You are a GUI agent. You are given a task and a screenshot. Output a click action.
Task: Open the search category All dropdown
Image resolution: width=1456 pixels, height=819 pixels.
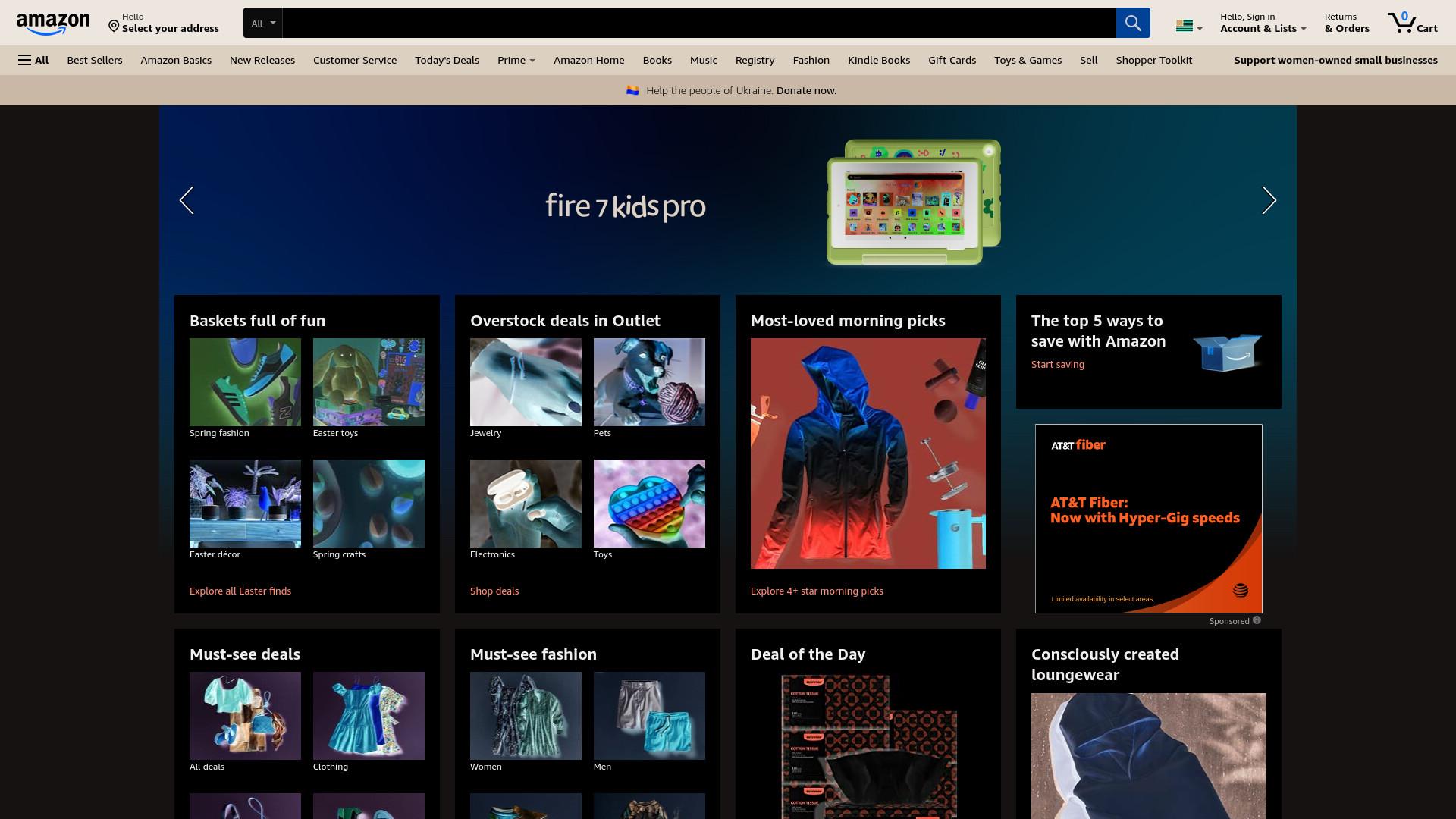pyautogui.click(x=263, y=23)
